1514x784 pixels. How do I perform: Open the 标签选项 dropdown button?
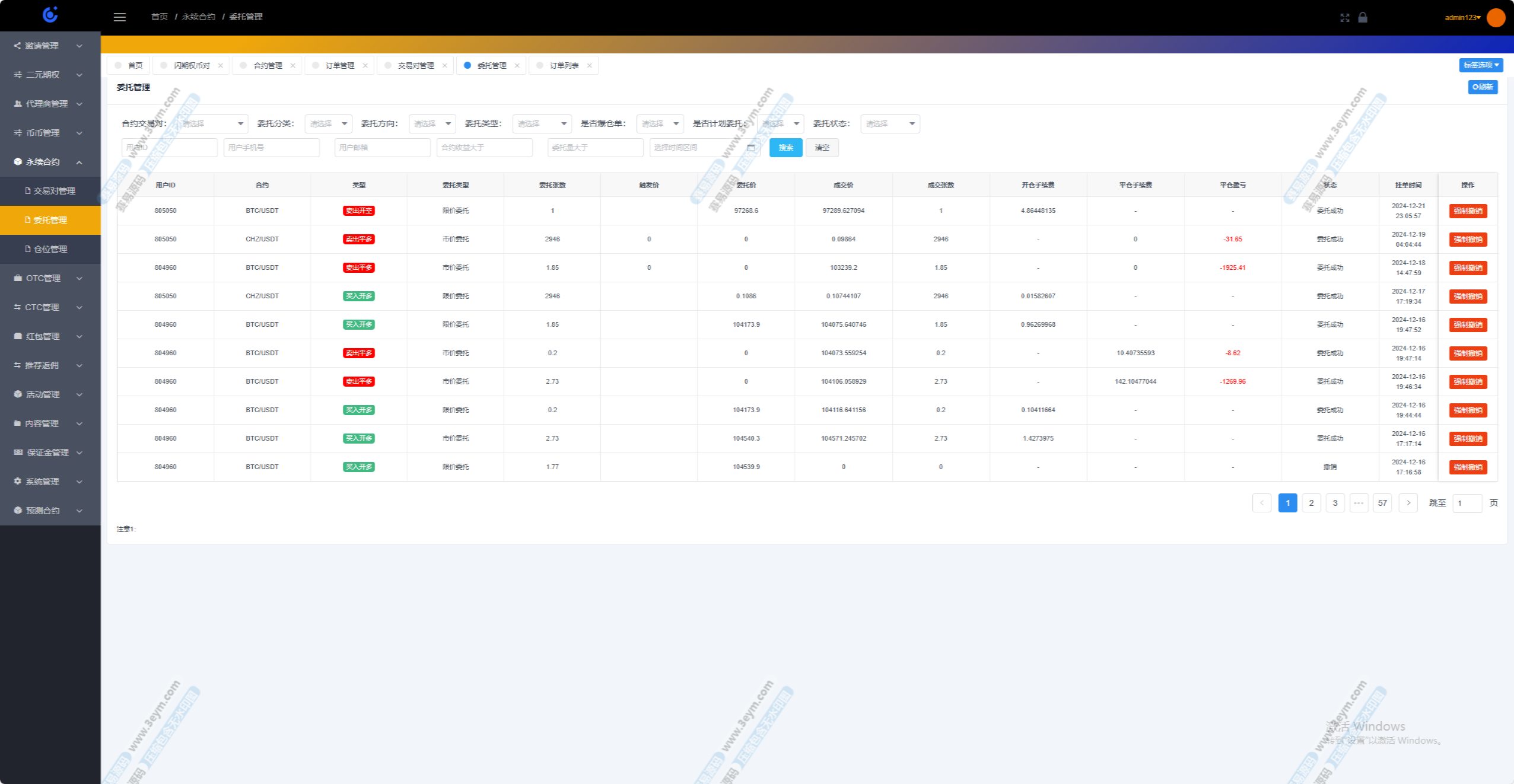(1480, 65)
